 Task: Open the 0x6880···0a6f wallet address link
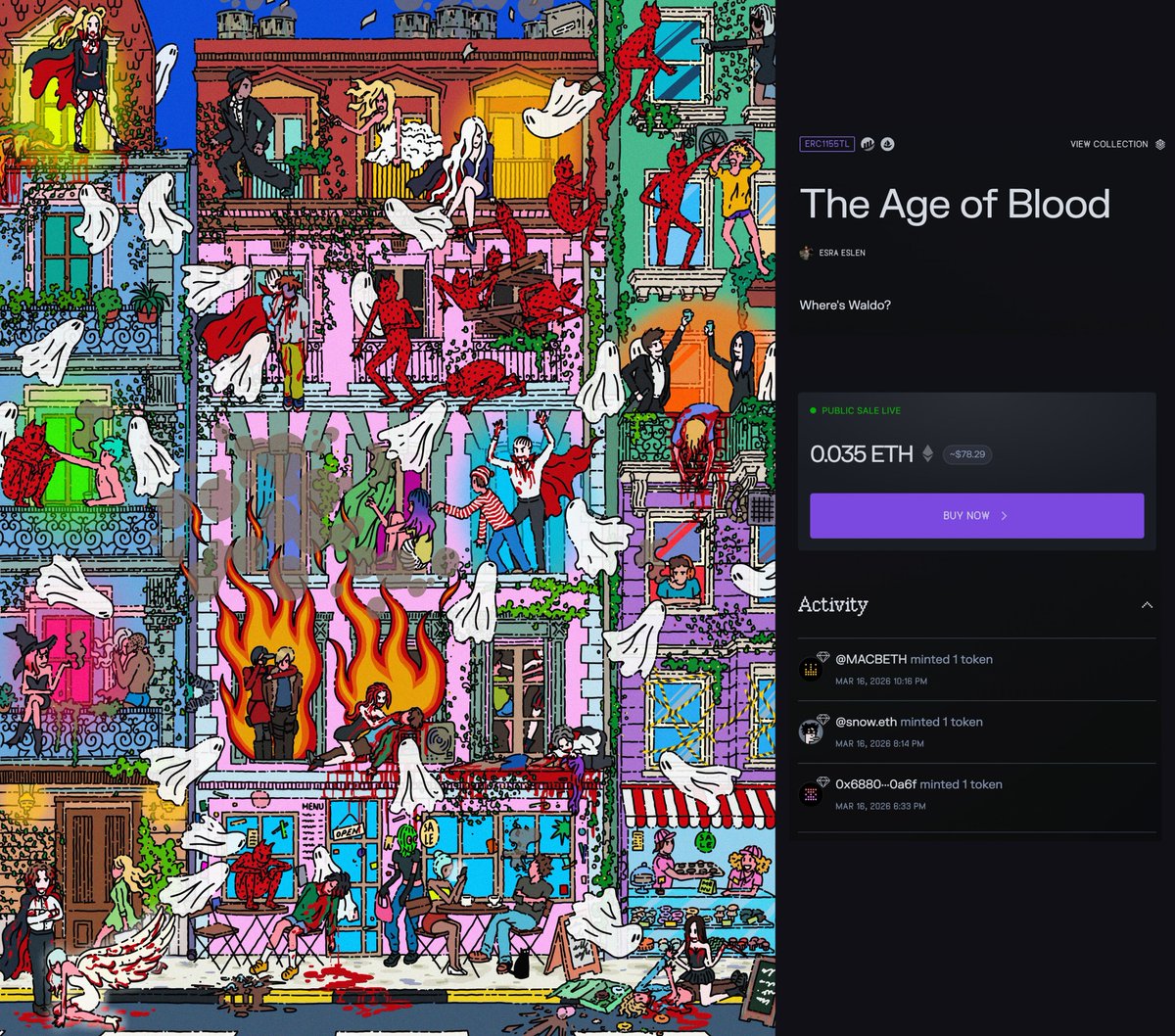click(875, 784)
